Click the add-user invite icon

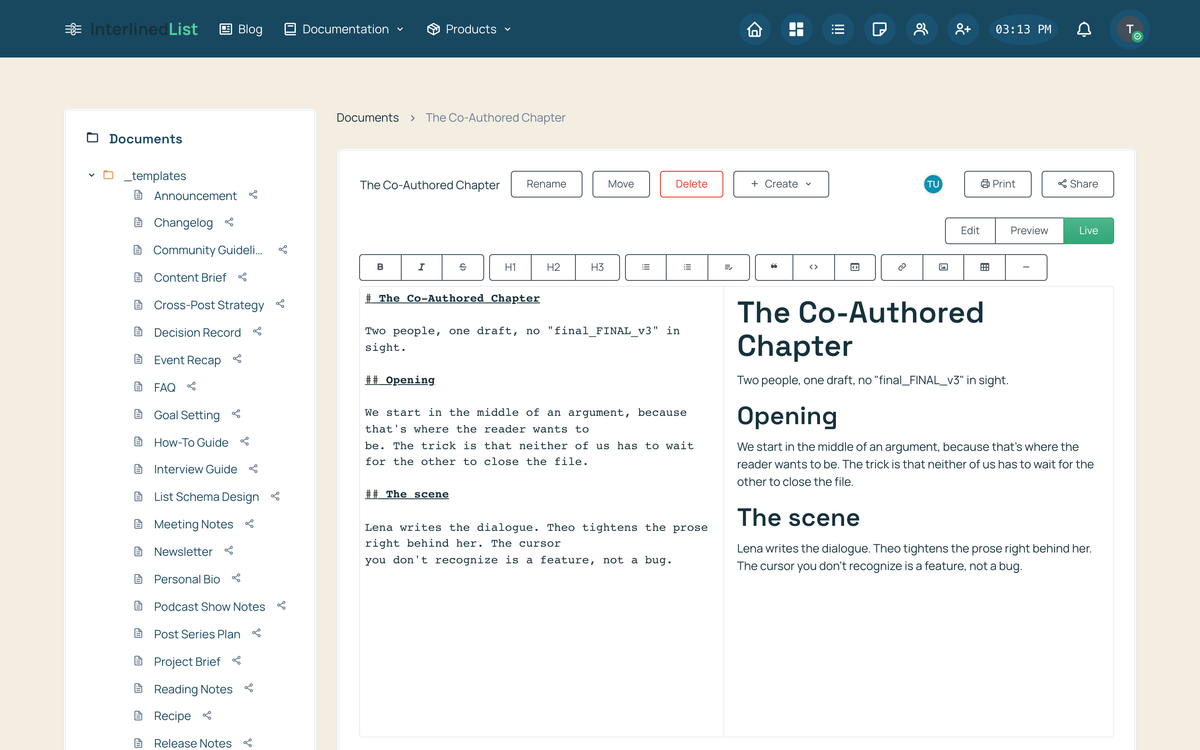point(963,29)
